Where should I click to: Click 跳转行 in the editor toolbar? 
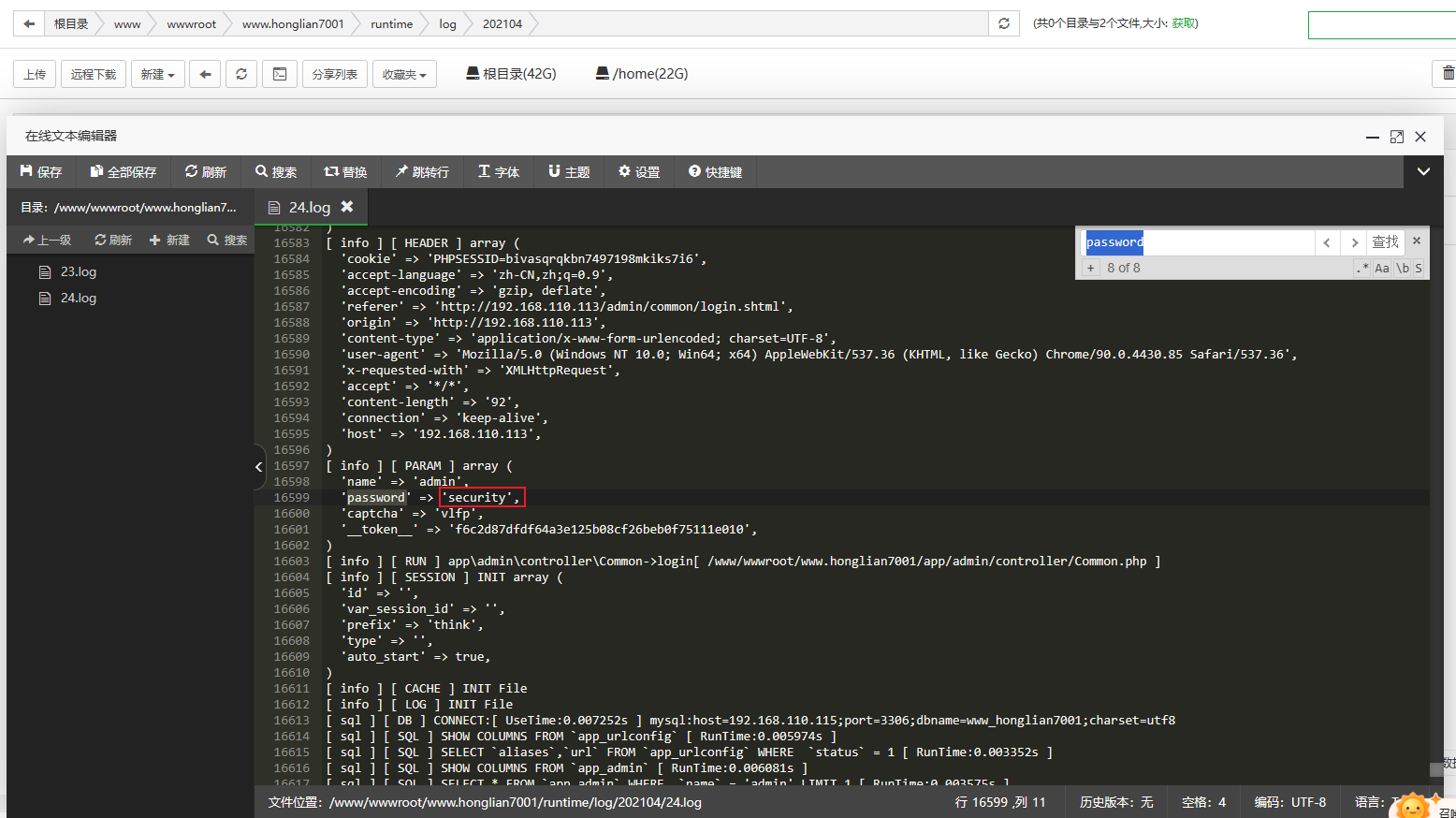coord(422,172)
